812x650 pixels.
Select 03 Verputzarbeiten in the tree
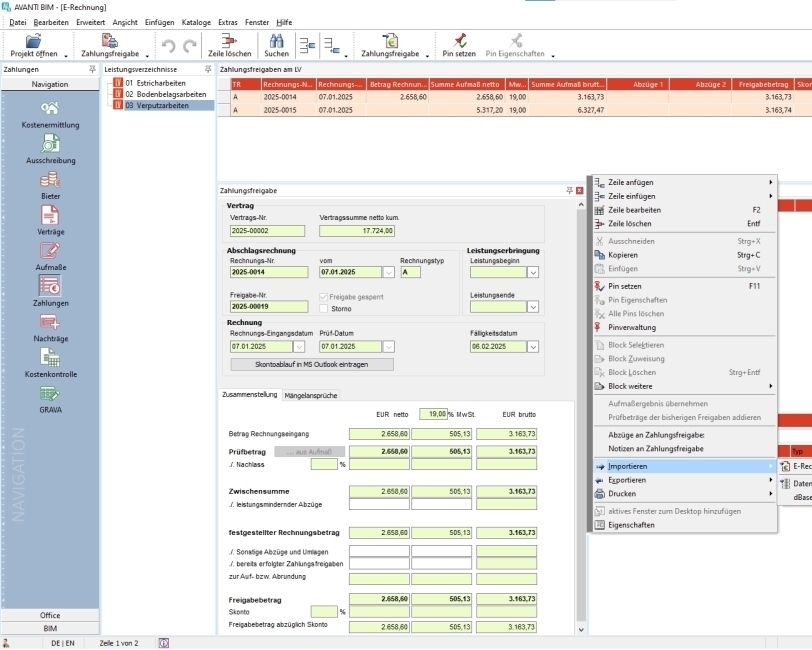[157, 105]
